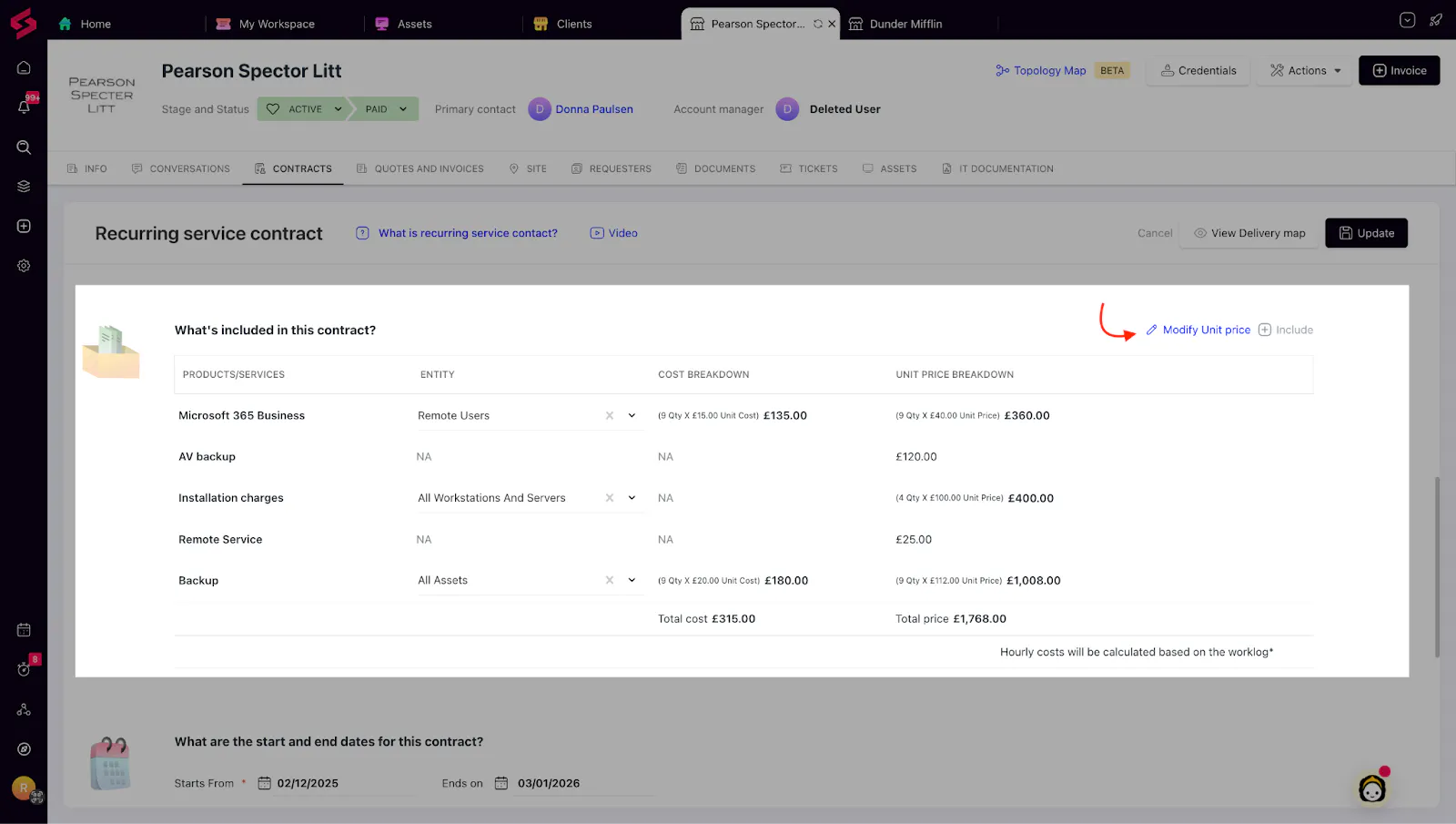Switch to the Home tab
This screenshot has width=1456, height=824.
[x=85, y=24]
